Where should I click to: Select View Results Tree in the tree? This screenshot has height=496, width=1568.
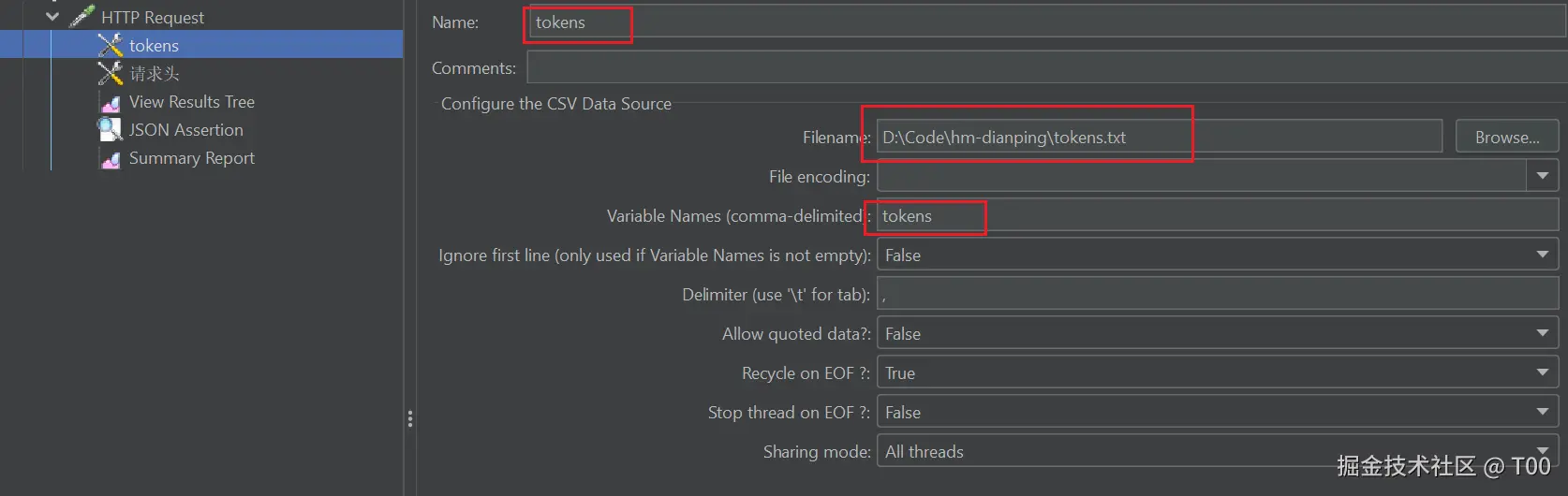(x=191, y=102)
